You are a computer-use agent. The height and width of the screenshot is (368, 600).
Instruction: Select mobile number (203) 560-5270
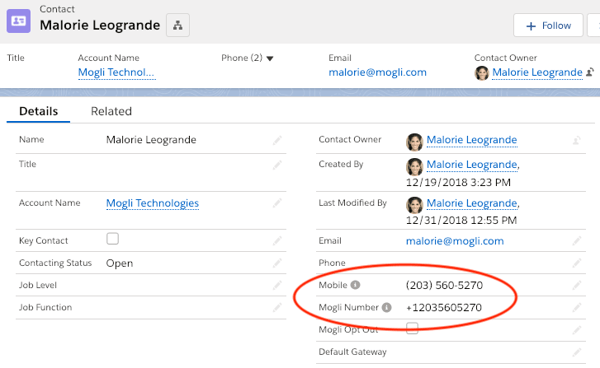point(444,285)
